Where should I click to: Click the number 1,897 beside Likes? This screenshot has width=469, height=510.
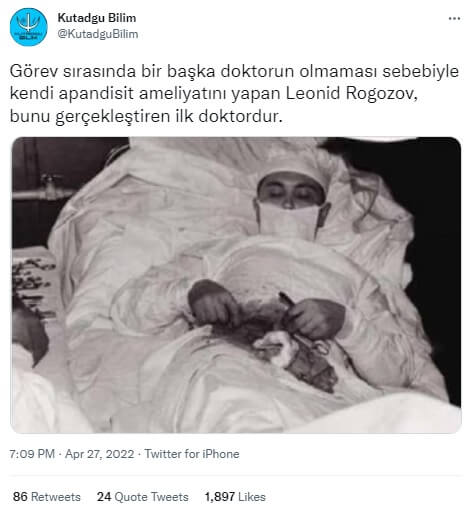pos(220,497)
